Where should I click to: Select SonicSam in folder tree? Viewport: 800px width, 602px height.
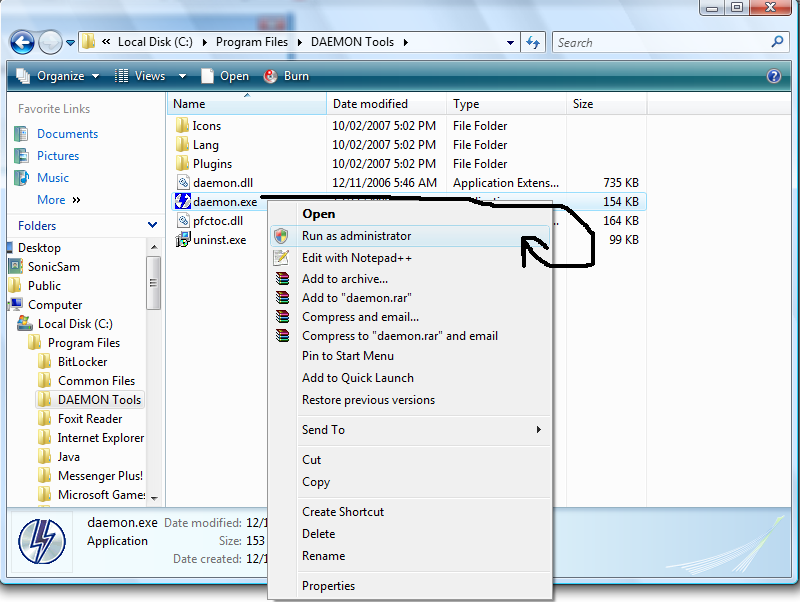pyautogui.click(x=54, y=267)
